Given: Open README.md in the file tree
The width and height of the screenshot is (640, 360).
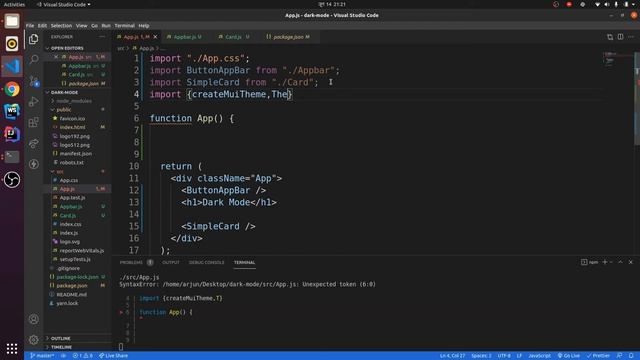Looking at the screenshot, I should click(71, 294).
